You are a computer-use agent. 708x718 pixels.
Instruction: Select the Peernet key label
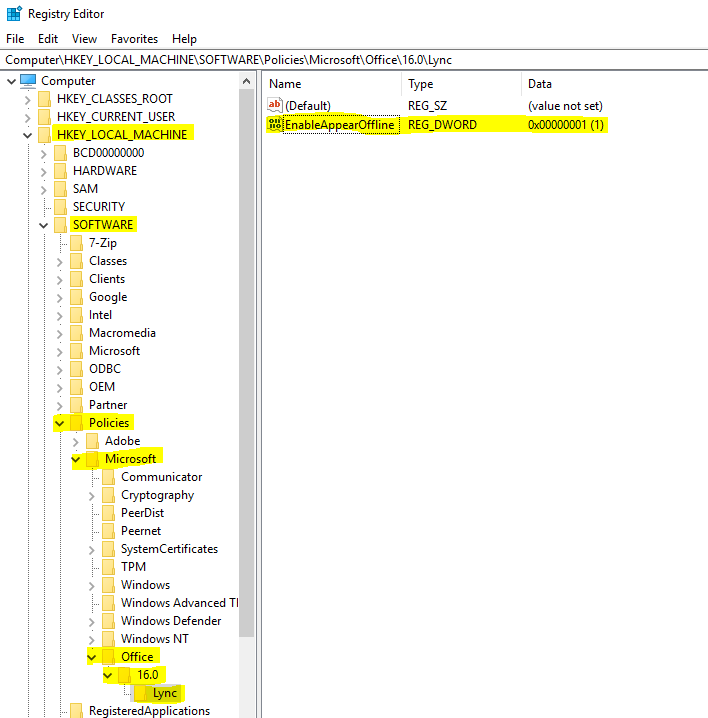click(x=141, y=531)
